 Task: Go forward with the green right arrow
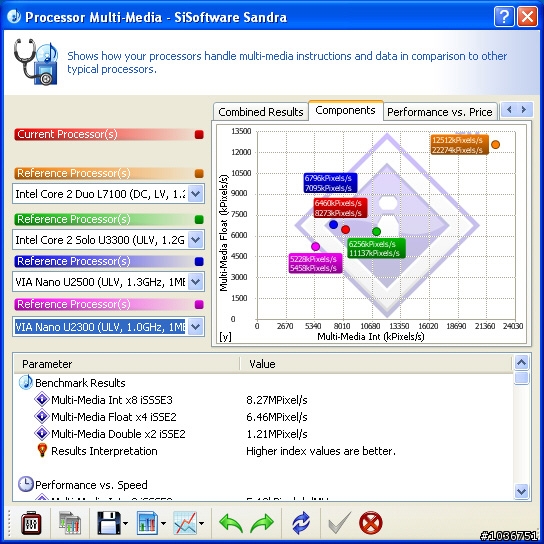(262, 523)
